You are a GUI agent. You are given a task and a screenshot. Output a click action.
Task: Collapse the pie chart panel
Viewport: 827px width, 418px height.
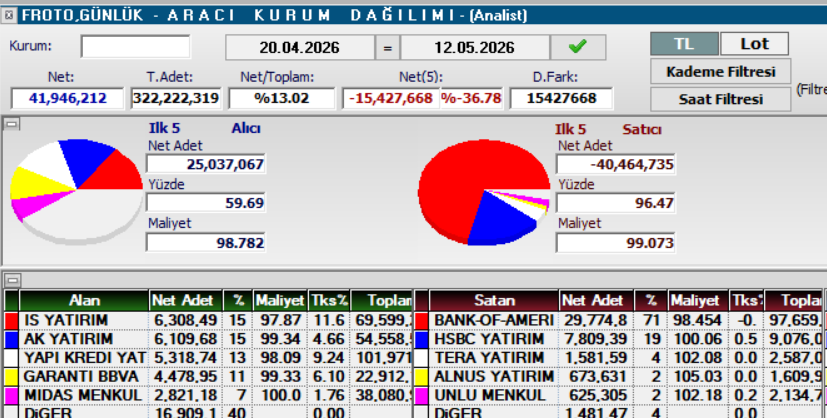[x=12, y=124]
